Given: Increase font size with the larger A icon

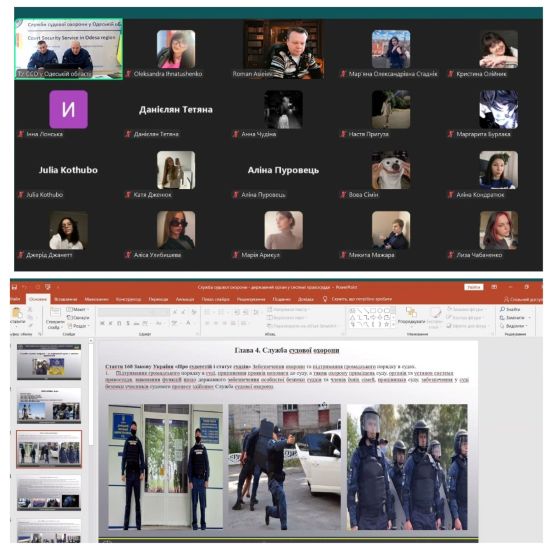Looking at the screenshot, I should (x=175, y=311).
